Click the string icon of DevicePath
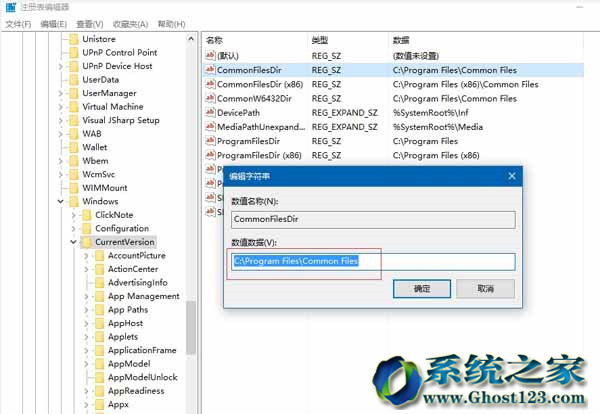 pyautogui.click(x=210, y=113)
